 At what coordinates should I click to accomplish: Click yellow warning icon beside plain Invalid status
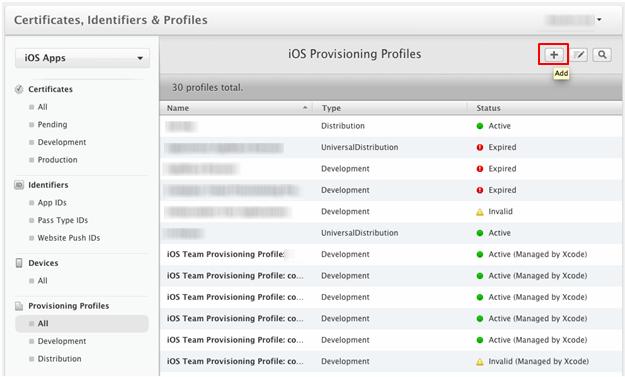[480, 212]
